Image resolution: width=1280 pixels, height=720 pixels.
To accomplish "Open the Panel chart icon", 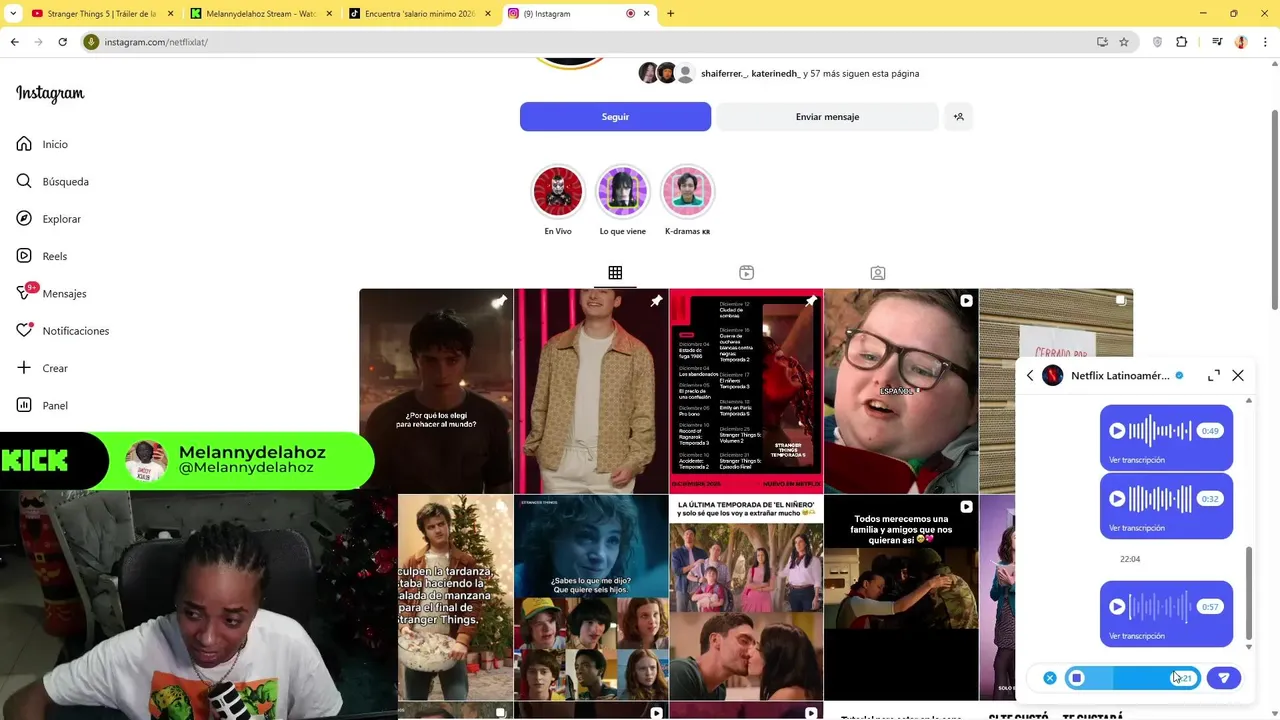I will pyautogui.click(x=24, y=405).
